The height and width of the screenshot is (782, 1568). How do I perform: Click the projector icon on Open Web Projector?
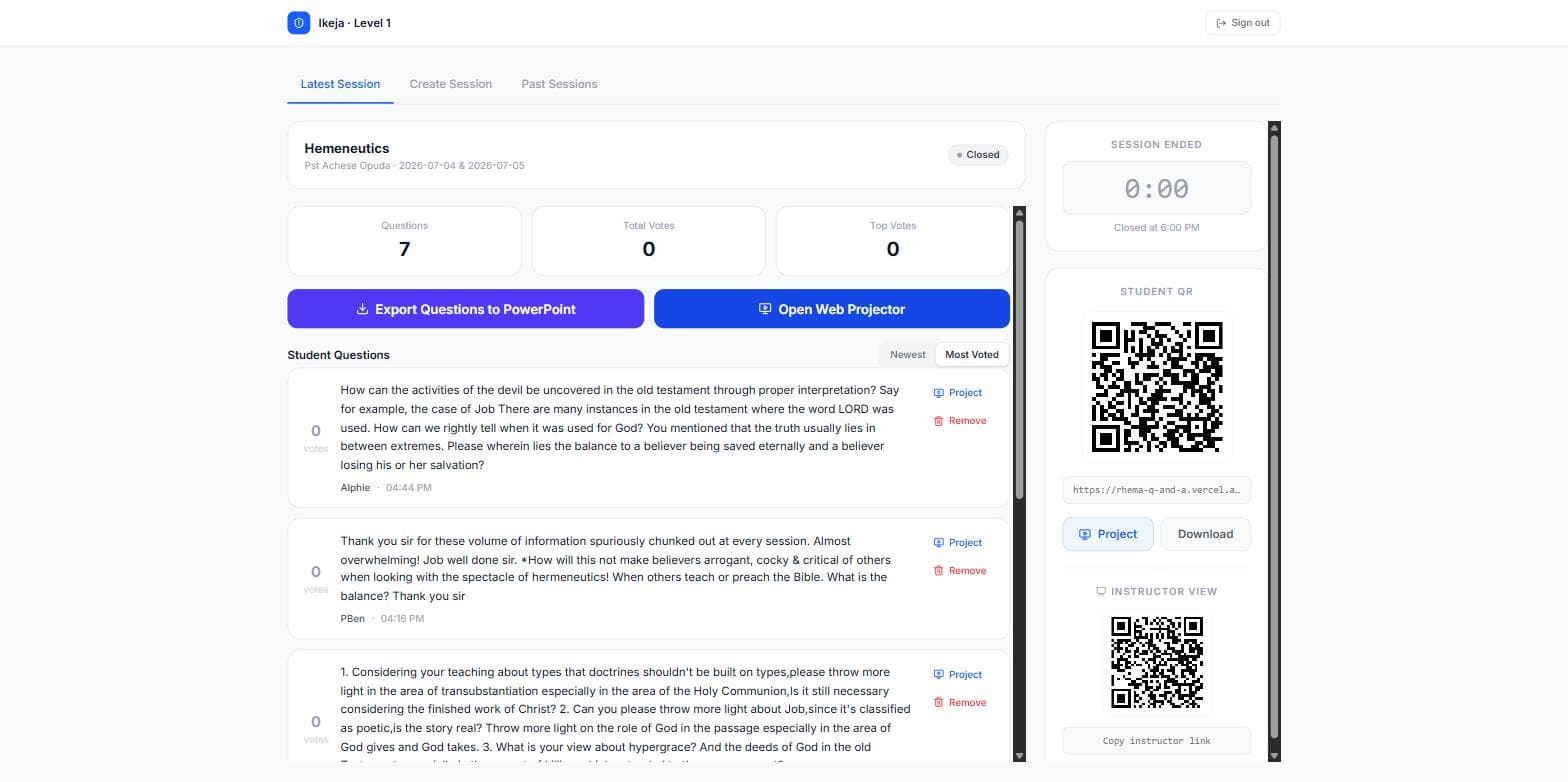(x=765, y=309)
